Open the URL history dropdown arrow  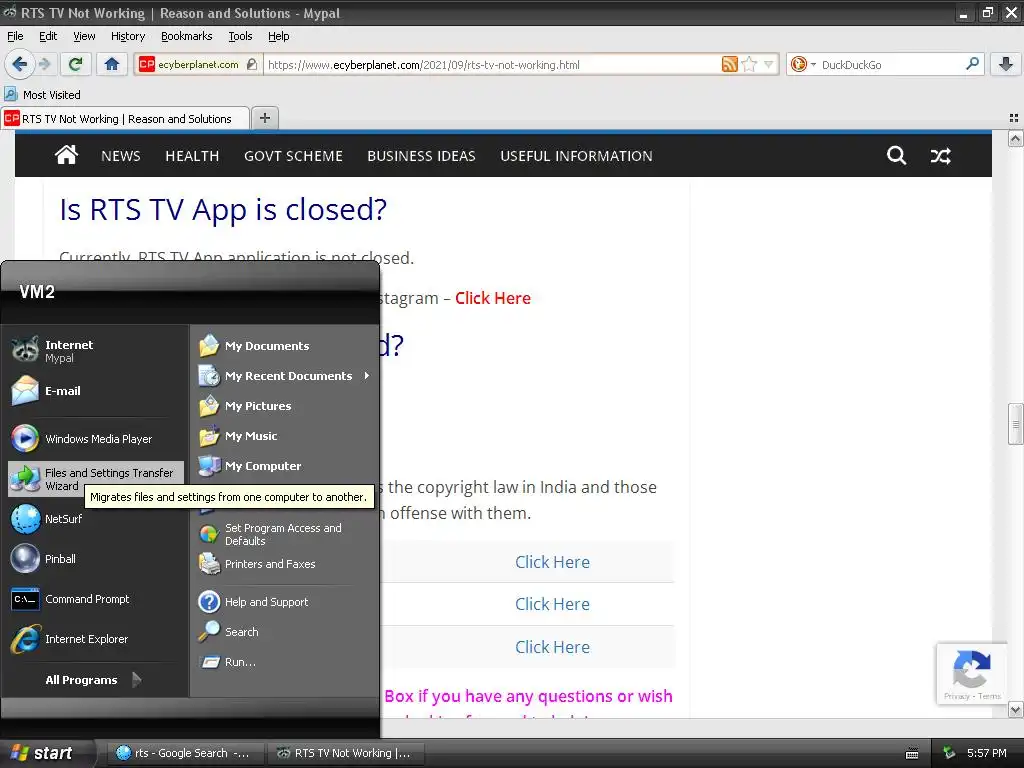coord(768,64)
